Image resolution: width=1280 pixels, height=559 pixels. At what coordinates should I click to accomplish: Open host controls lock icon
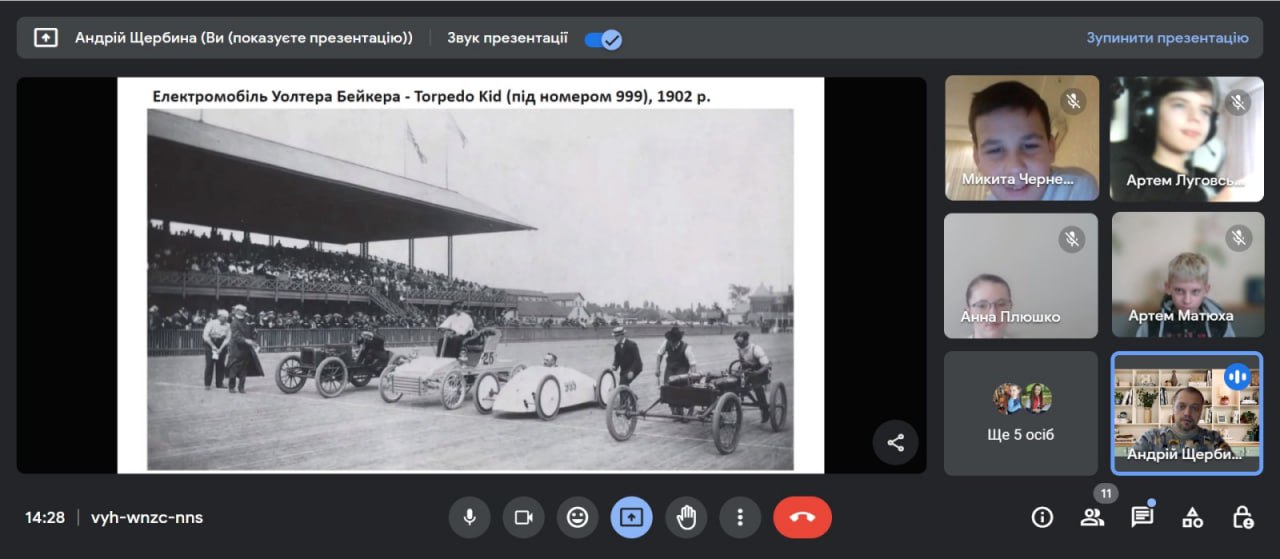tap(1242, 517)
